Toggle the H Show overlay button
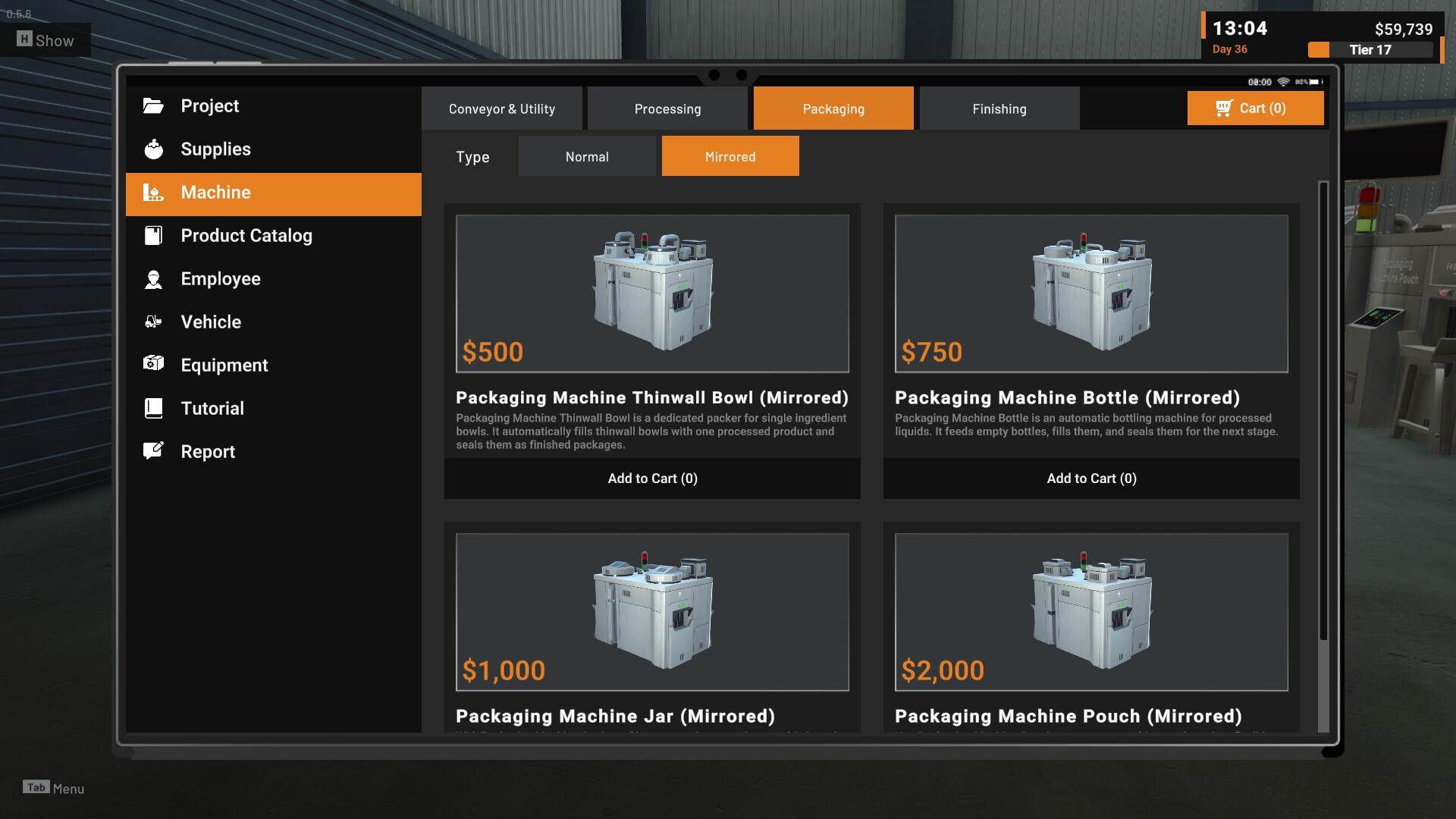1456x819 pixels. click(45, 40)
